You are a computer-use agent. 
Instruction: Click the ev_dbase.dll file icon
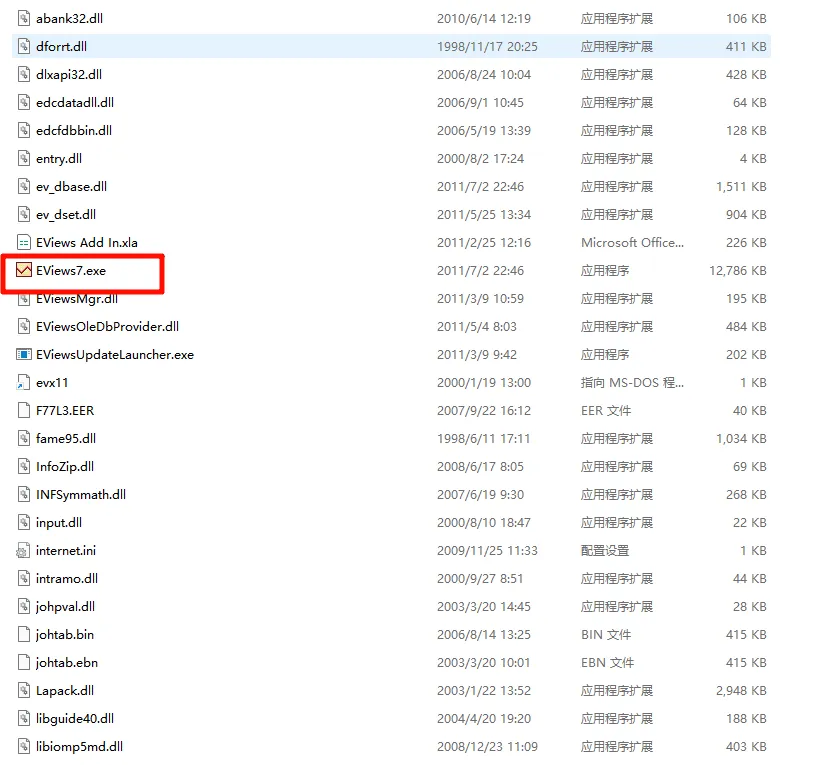pos(24,186)
